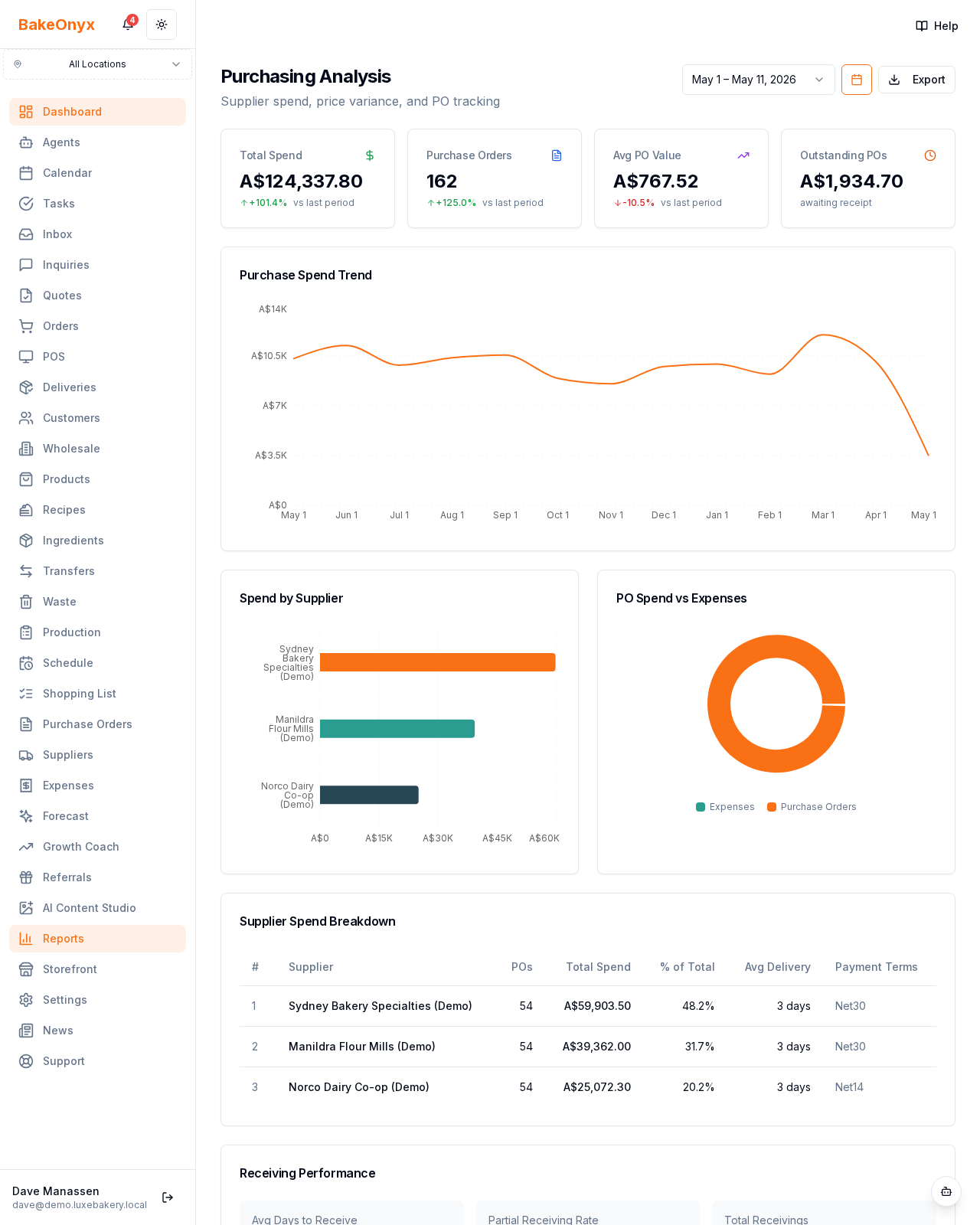Click the Storefront shop icon
Viewport: 980px width, 1225px height.
pyautogui.click(x=26, y=969)
